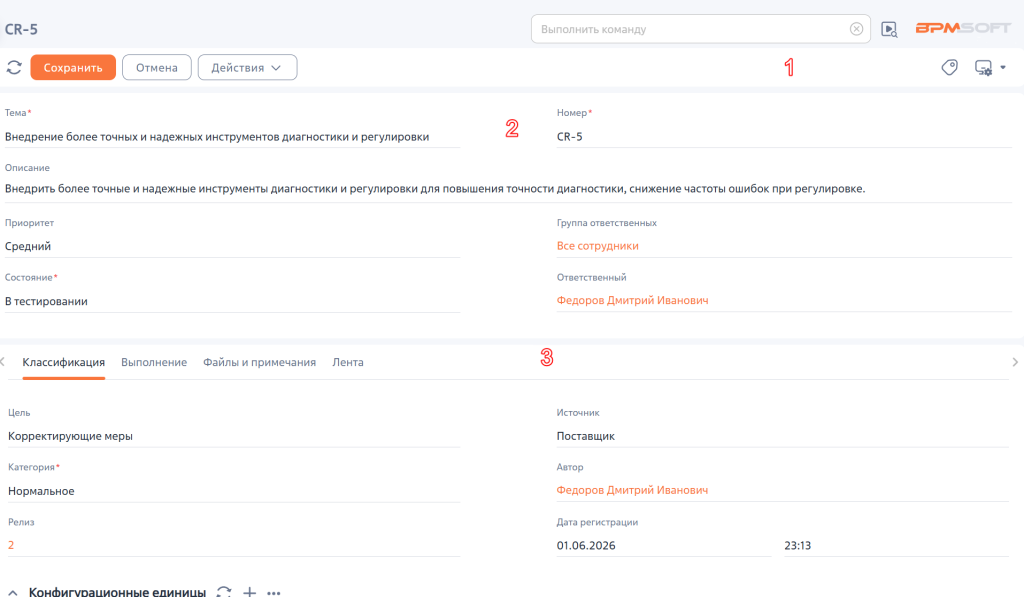
Task: Expand the view settings dropdown arrow
Action: tap(1003, 67)
